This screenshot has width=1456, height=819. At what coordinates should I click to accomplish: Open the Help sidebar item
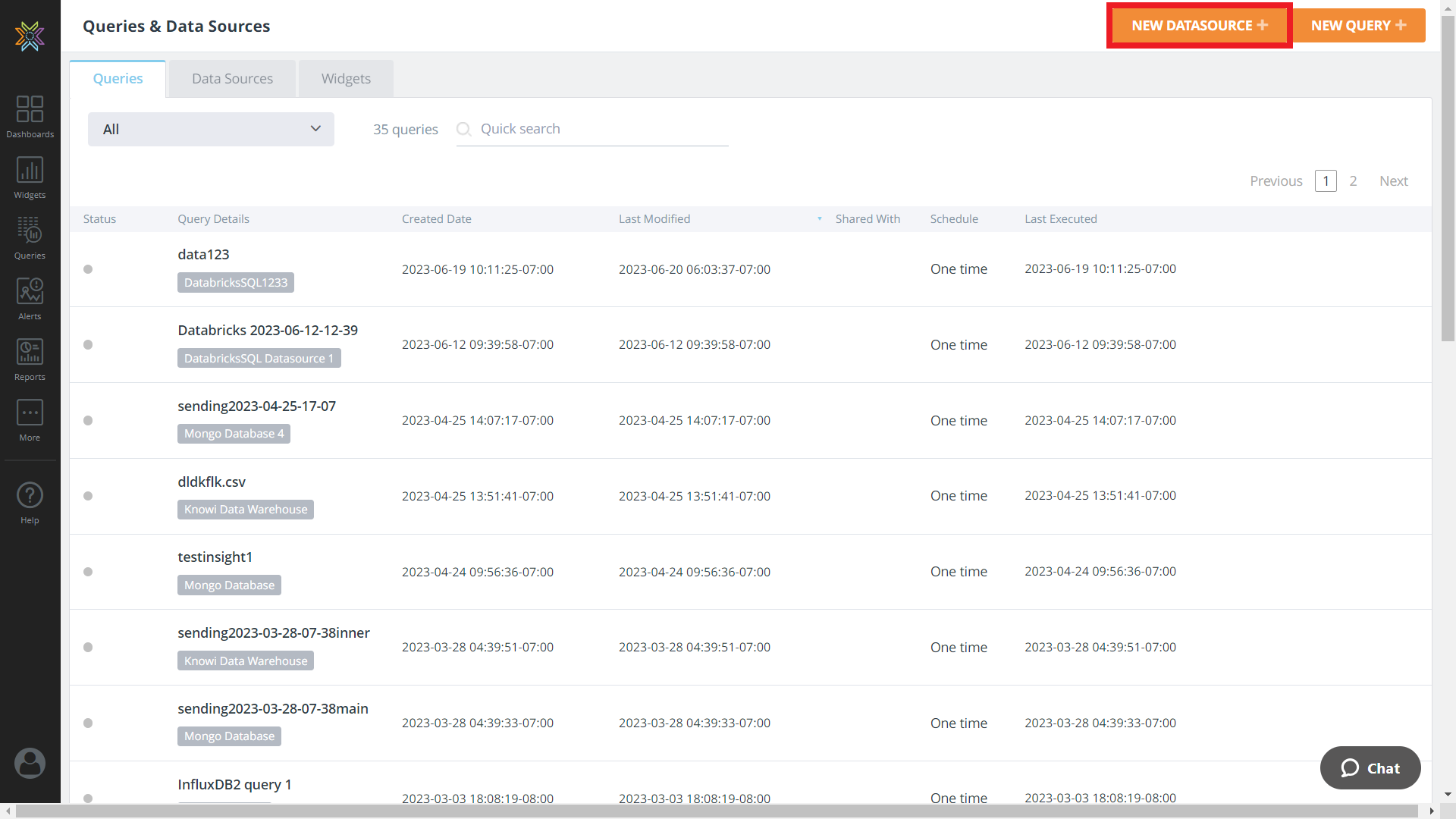pos(30,503)
